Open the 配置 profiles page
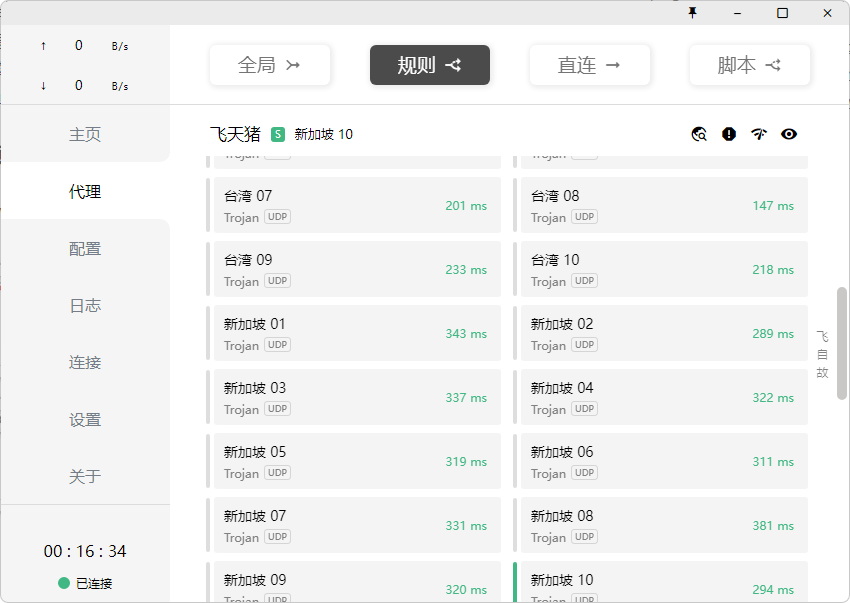 tap(85, 249)
